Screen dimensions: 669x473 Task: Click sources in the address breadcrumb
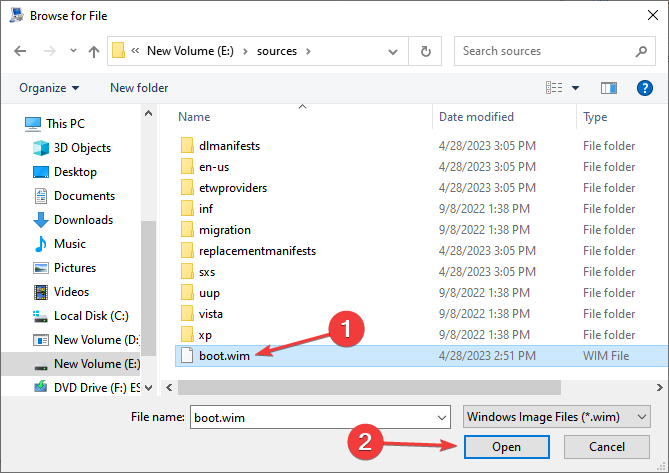pos(276,51)
